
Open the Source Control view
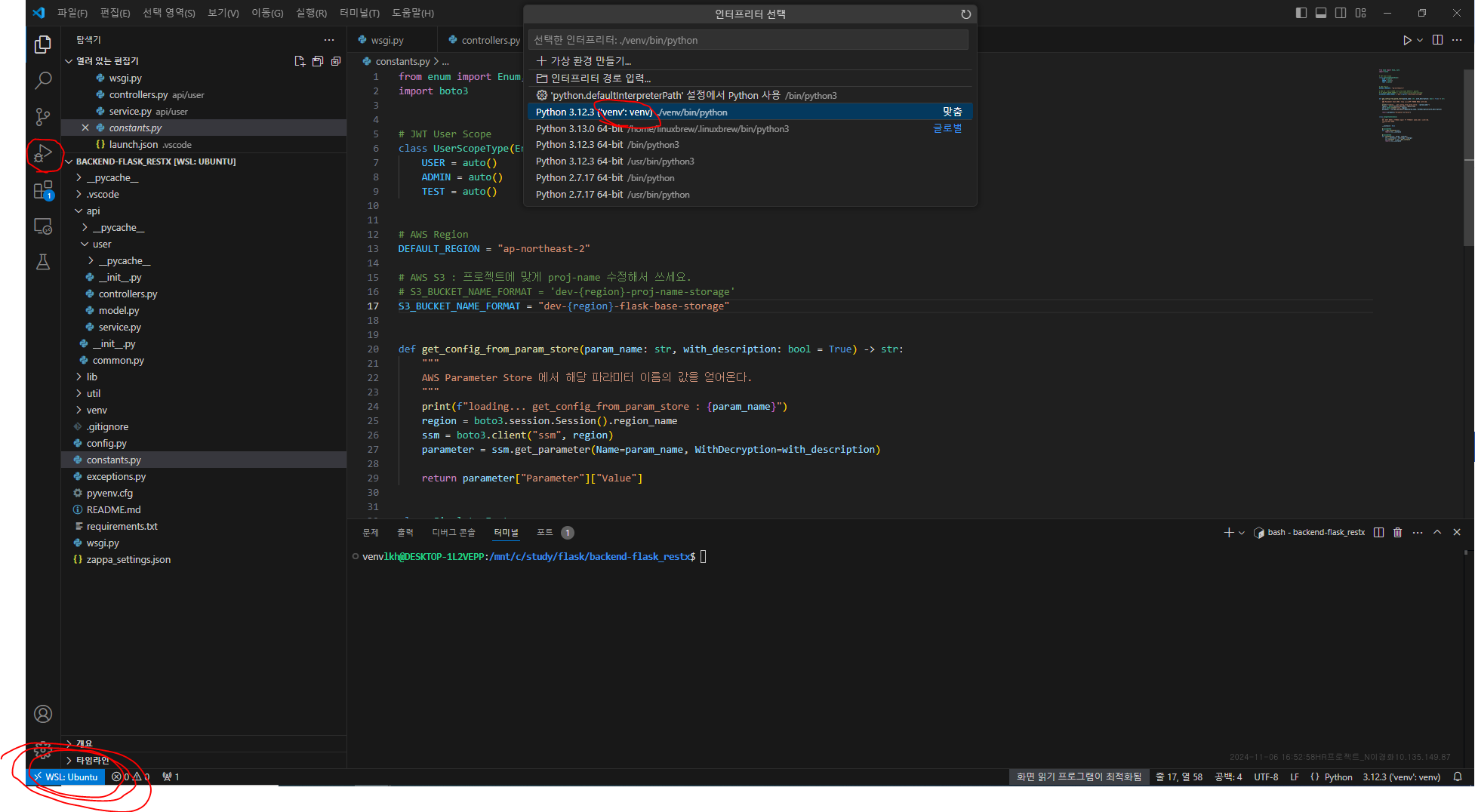43,117
